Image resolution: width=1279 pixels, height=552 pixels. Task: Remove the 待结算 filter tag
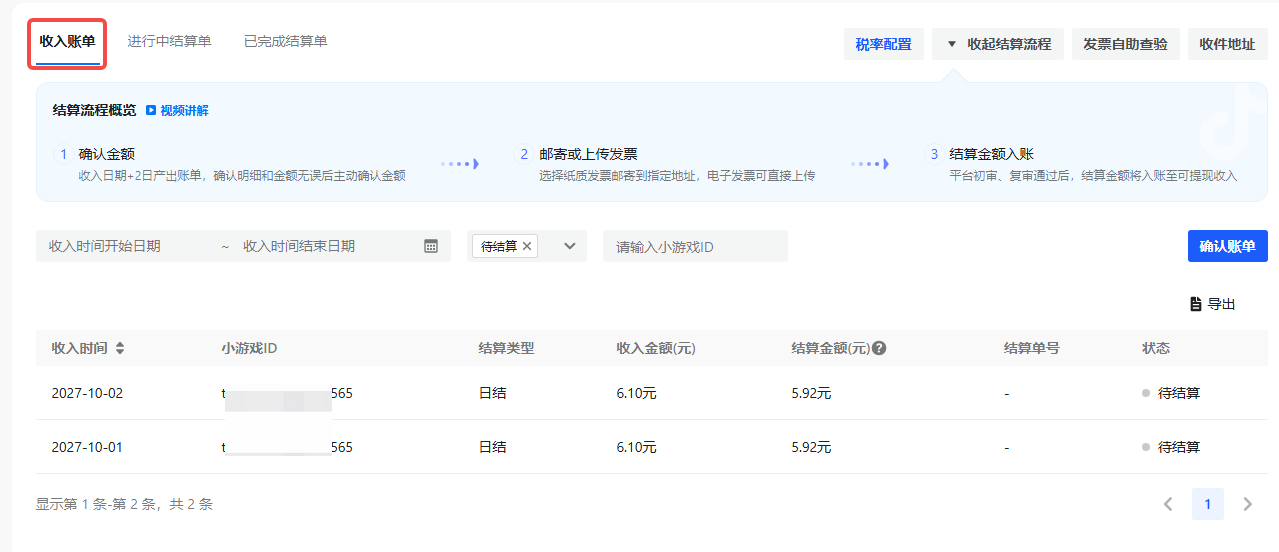(x=527, y=246)
